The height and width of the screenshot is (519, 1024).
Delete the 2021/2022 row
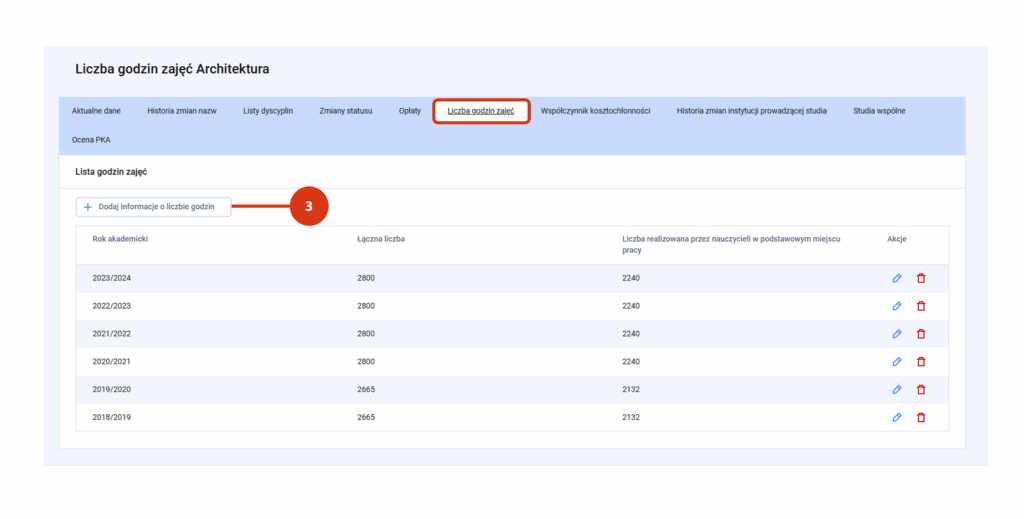(921, 334)
